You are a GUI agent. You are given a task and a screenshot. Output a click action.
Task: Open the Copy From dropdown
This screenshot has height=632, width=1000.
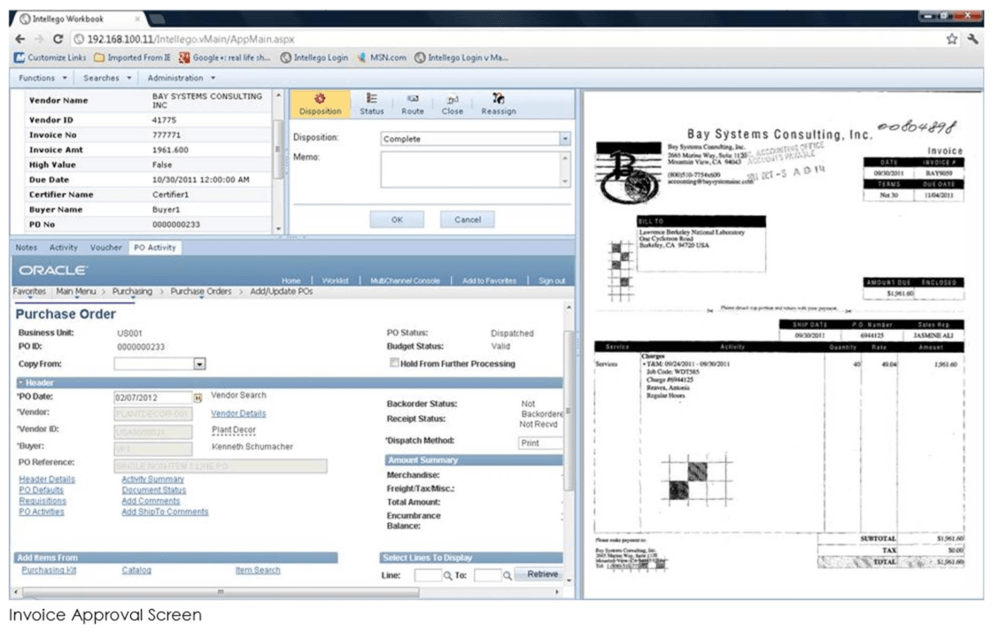pos(200,364)
